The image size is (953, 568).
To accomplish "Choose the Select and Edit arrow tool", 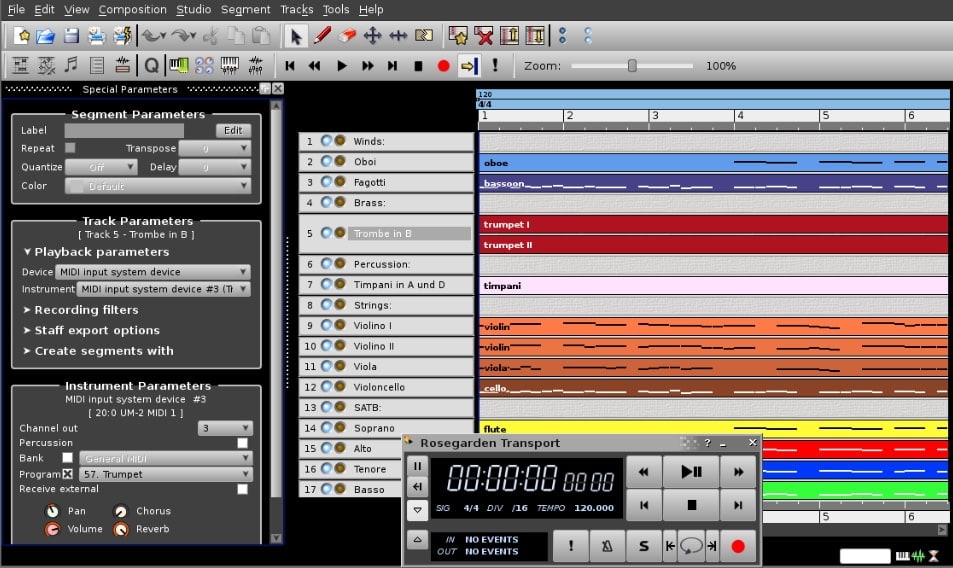I will point(296,36).
